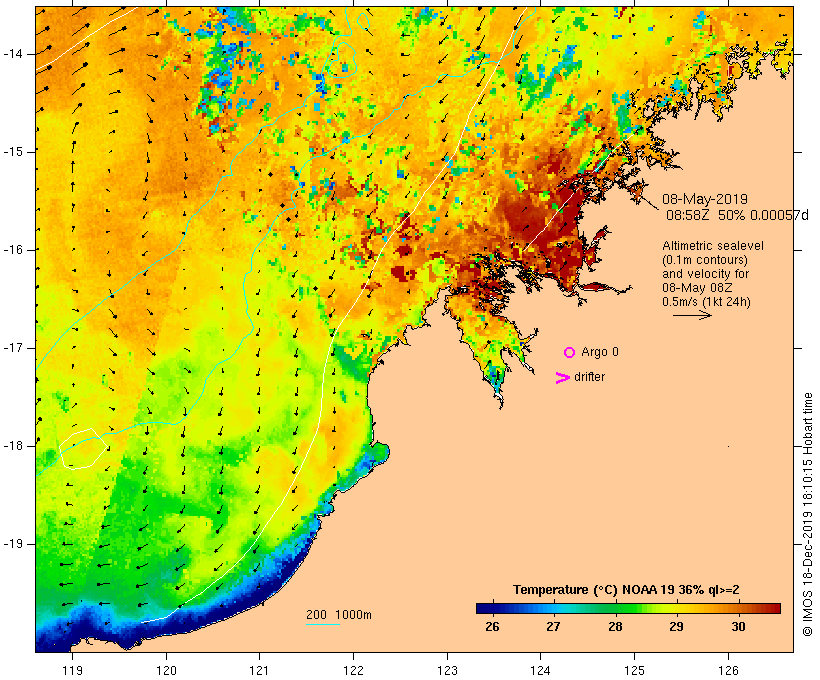Click the colorbar label 29
The height and width of the screenshot is (680, 820).
pyautogui.click(x=676, y=626)
